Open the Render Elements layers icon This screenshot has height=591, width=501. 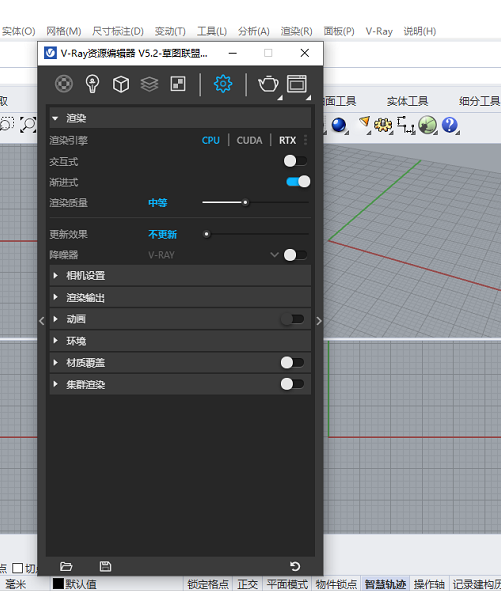149,84
